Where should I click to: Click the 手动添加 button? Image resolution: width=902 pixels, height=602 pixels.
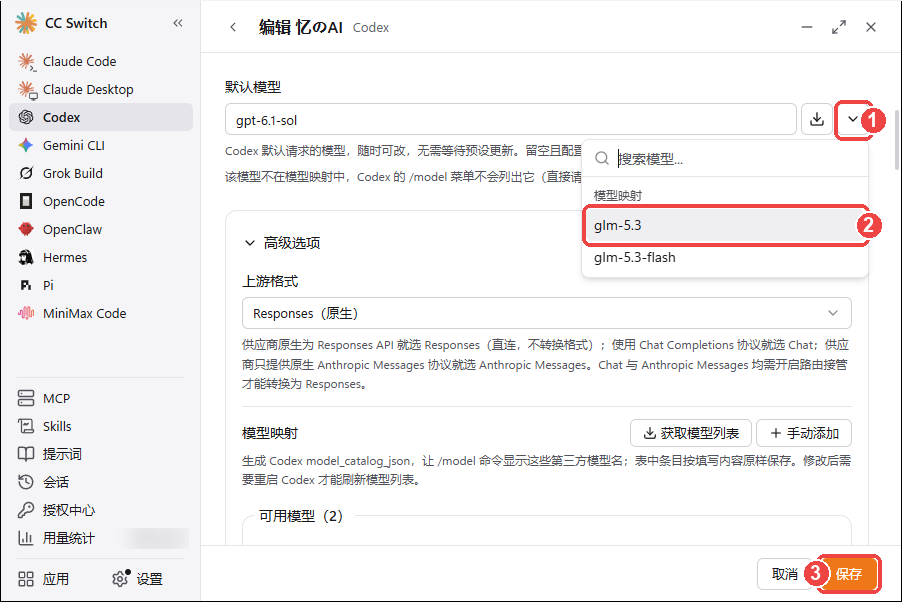[x=804, y=433]
